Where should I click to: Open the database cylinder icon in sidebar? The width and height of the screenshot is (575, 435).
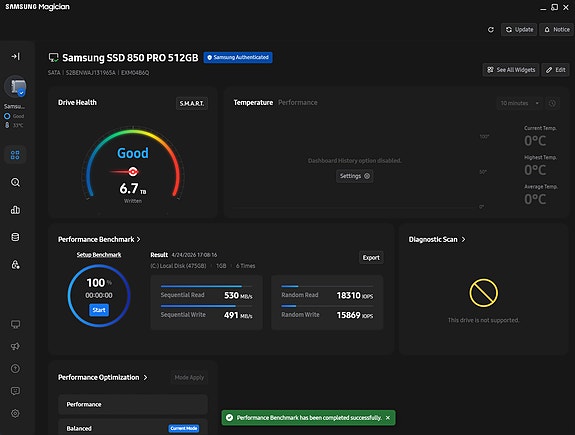(15, 237)
